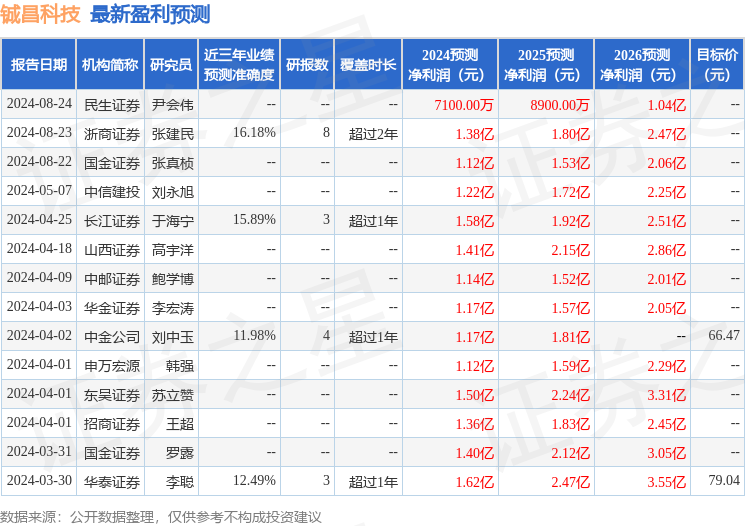Select analyst 苏立赞
Viewport: 745px width, 526px height.
[172, 394]
